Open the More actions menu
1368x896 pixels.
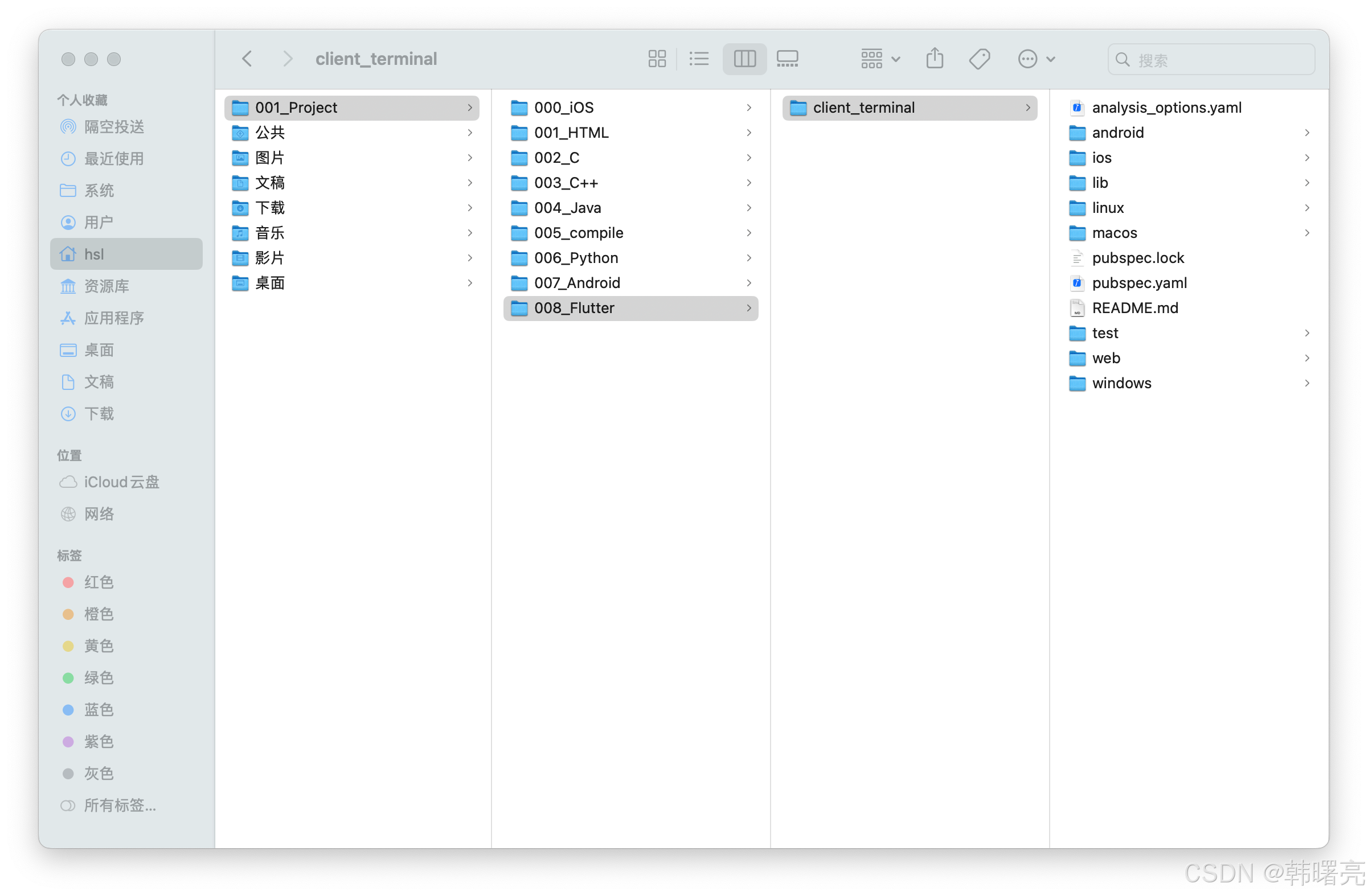point(1036,59)
